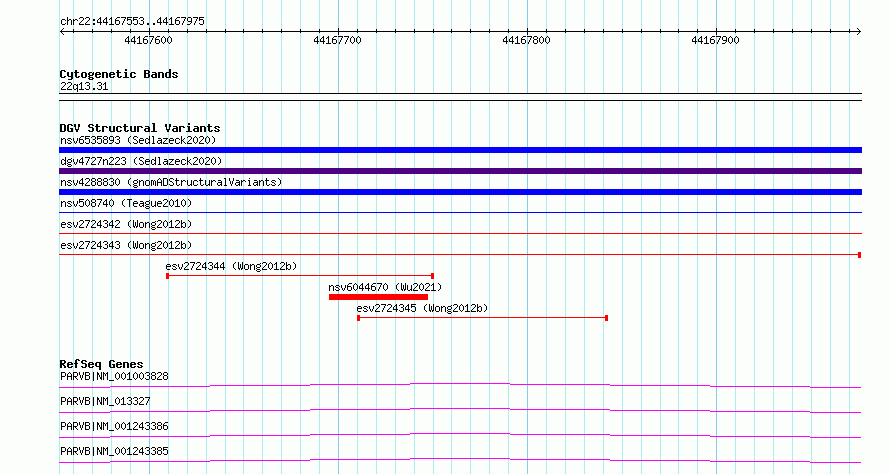
Task: Click the red span under esv2724344
Action: click(300, 276)
